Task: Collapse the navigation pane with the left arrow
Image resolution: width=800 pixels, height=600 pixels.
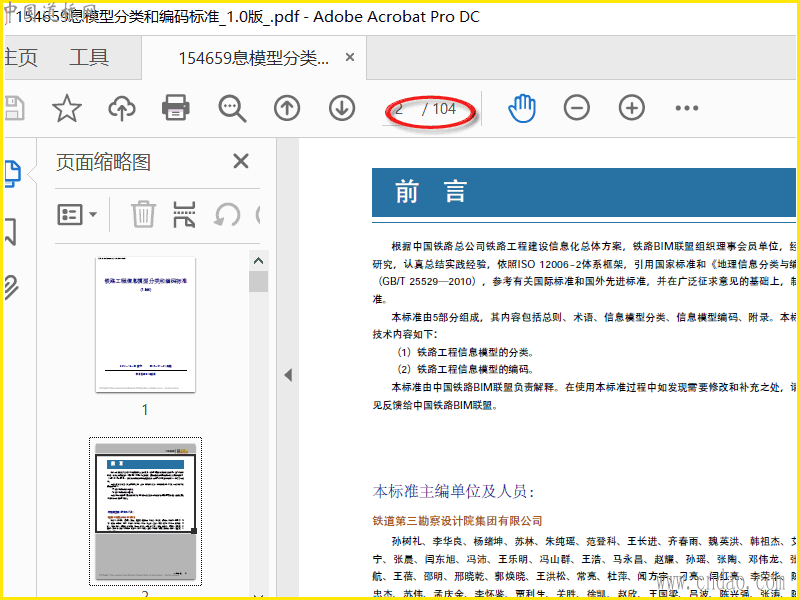Action: click(x=288, y=375)
